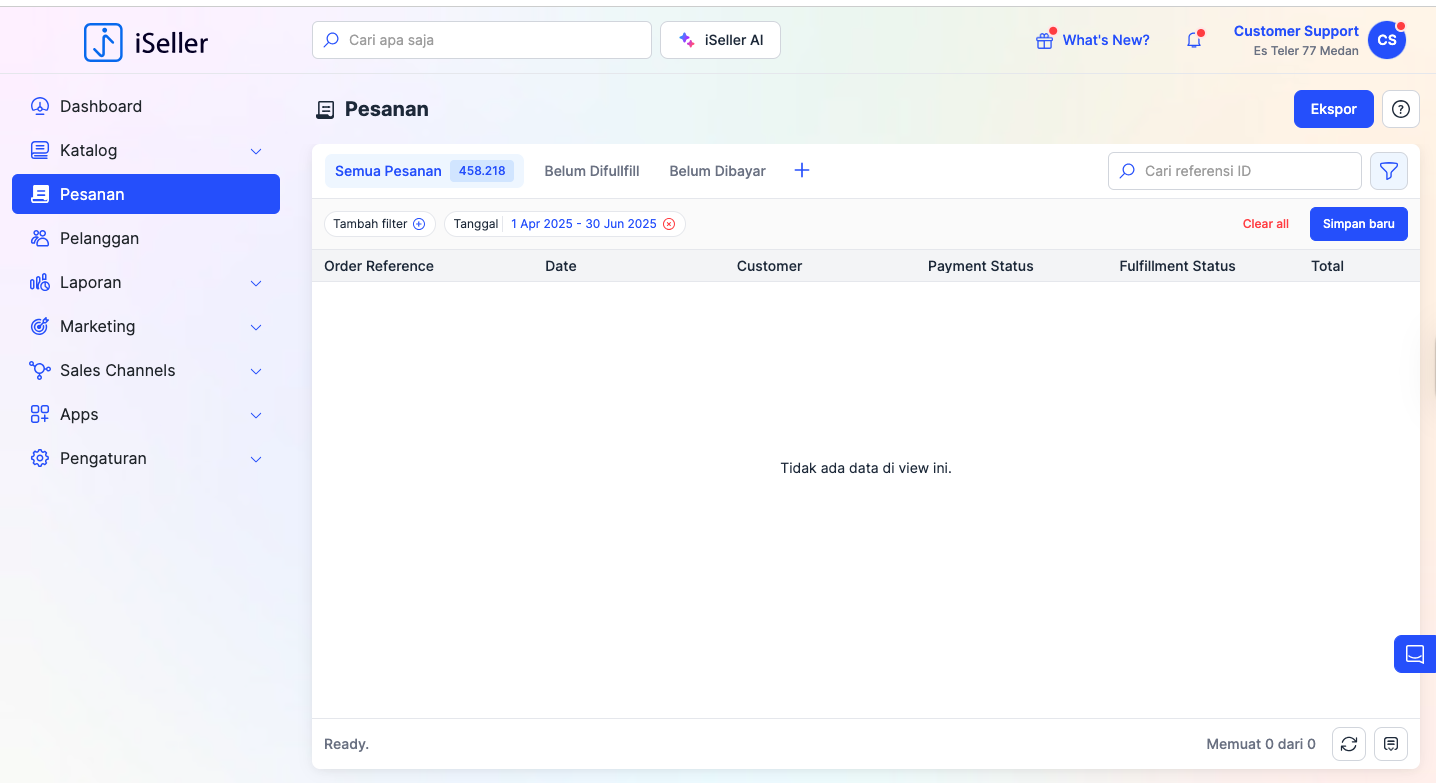
Task: Open the footer message log icon
Action: point(1391,744)
